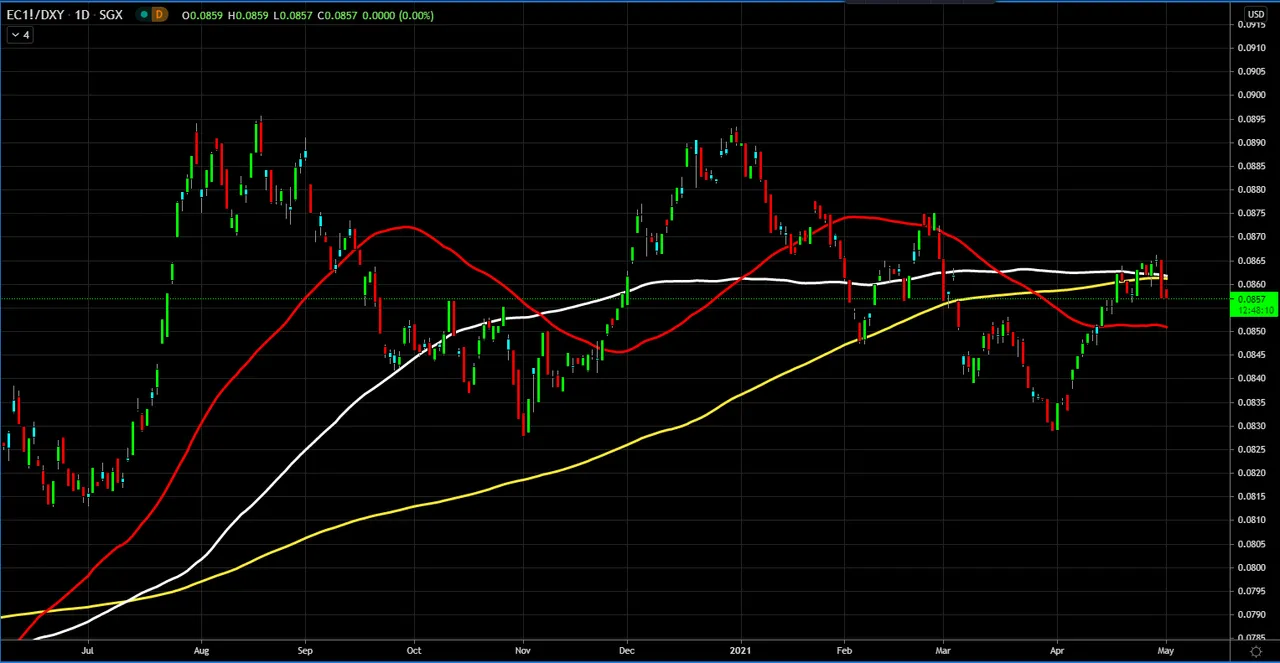Click the 0.0870 price scale label

click(1253, 237)
